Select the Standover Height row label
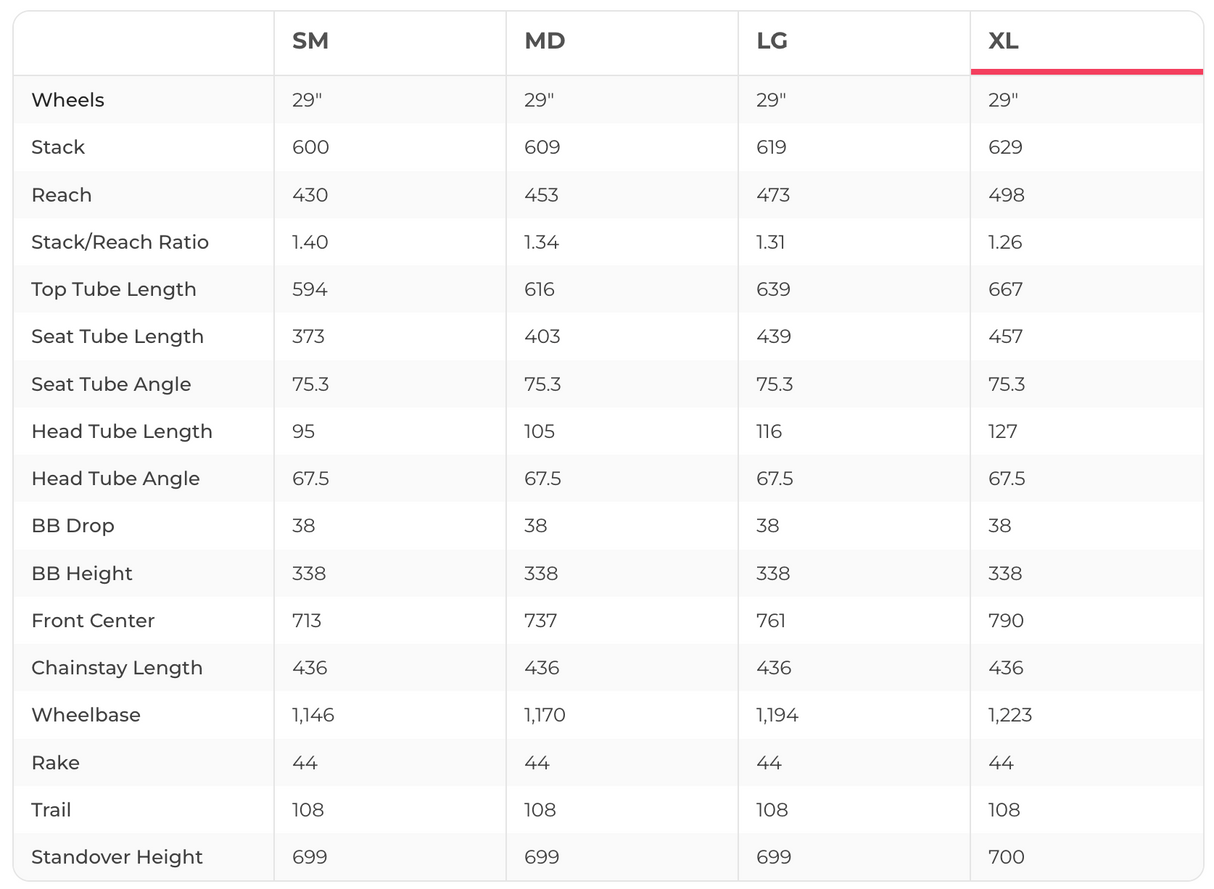Image resolution: width=1214 pixels, height=889 pixels. click(x=117, y=857)
